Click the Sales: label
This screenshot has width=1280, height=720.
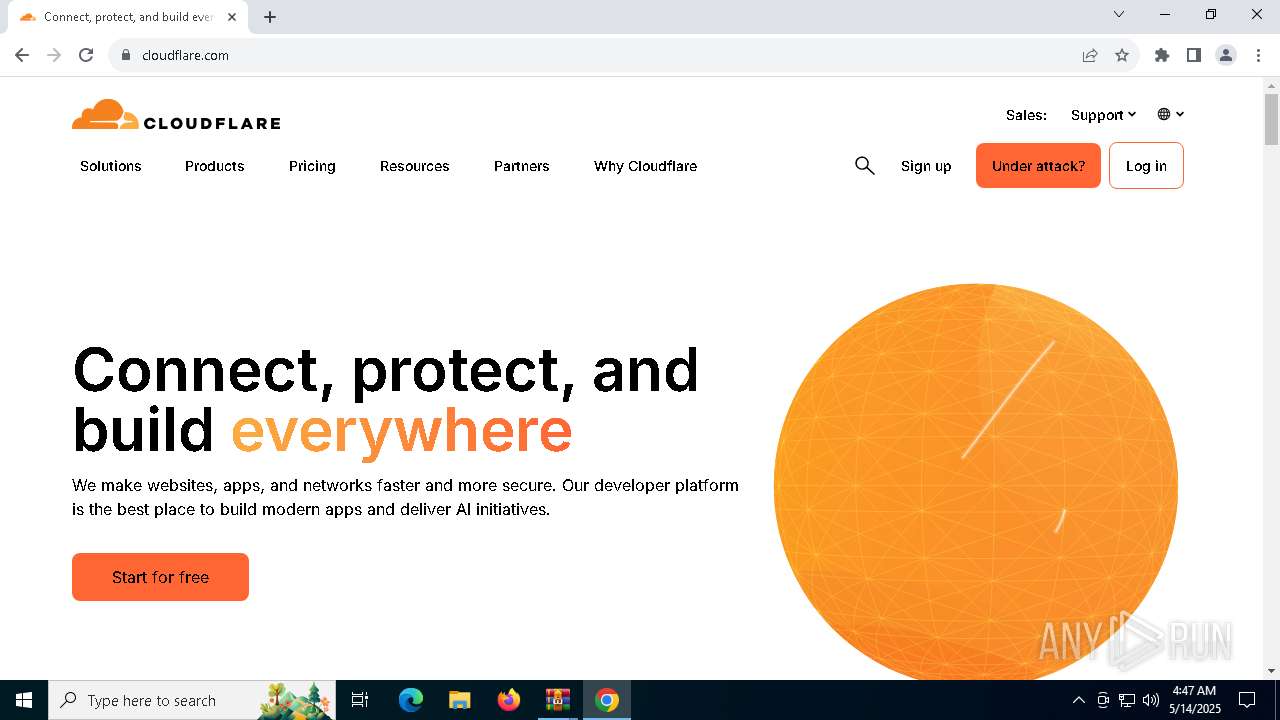[x=1026, y=115]
